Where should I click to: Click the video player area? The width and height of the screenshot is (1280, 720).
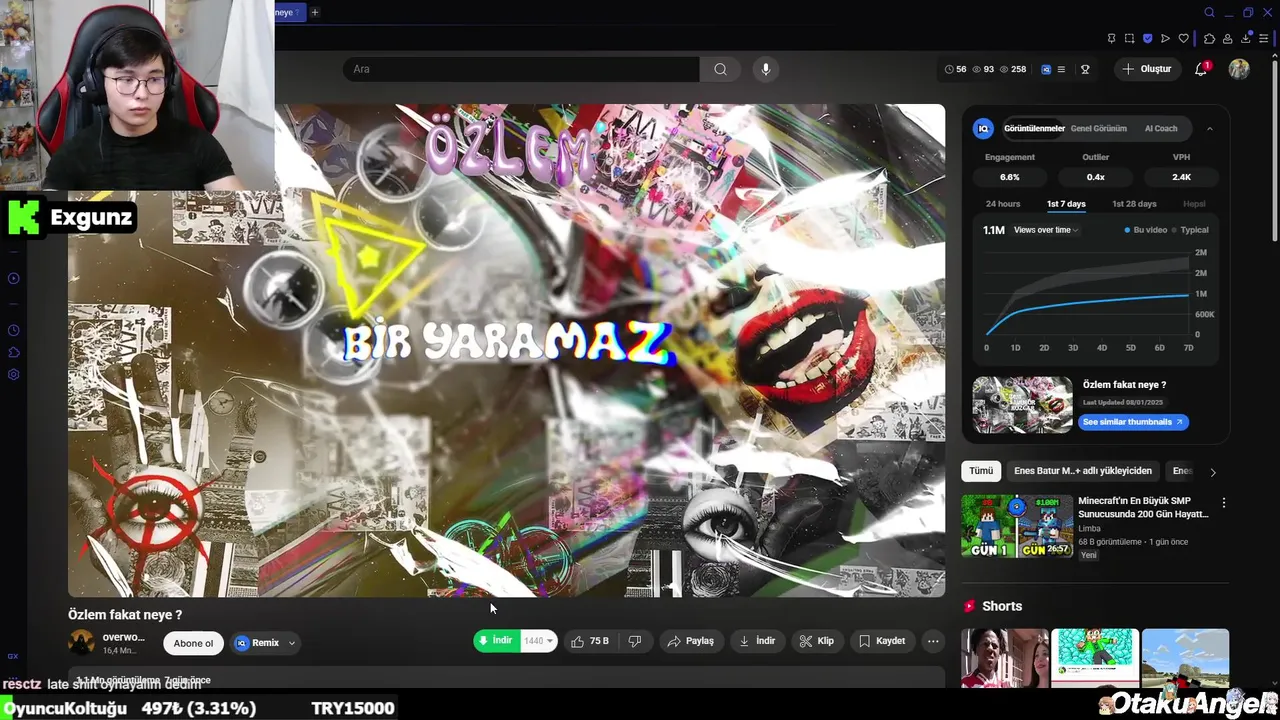pyautogui.click(x=506, y=350)
